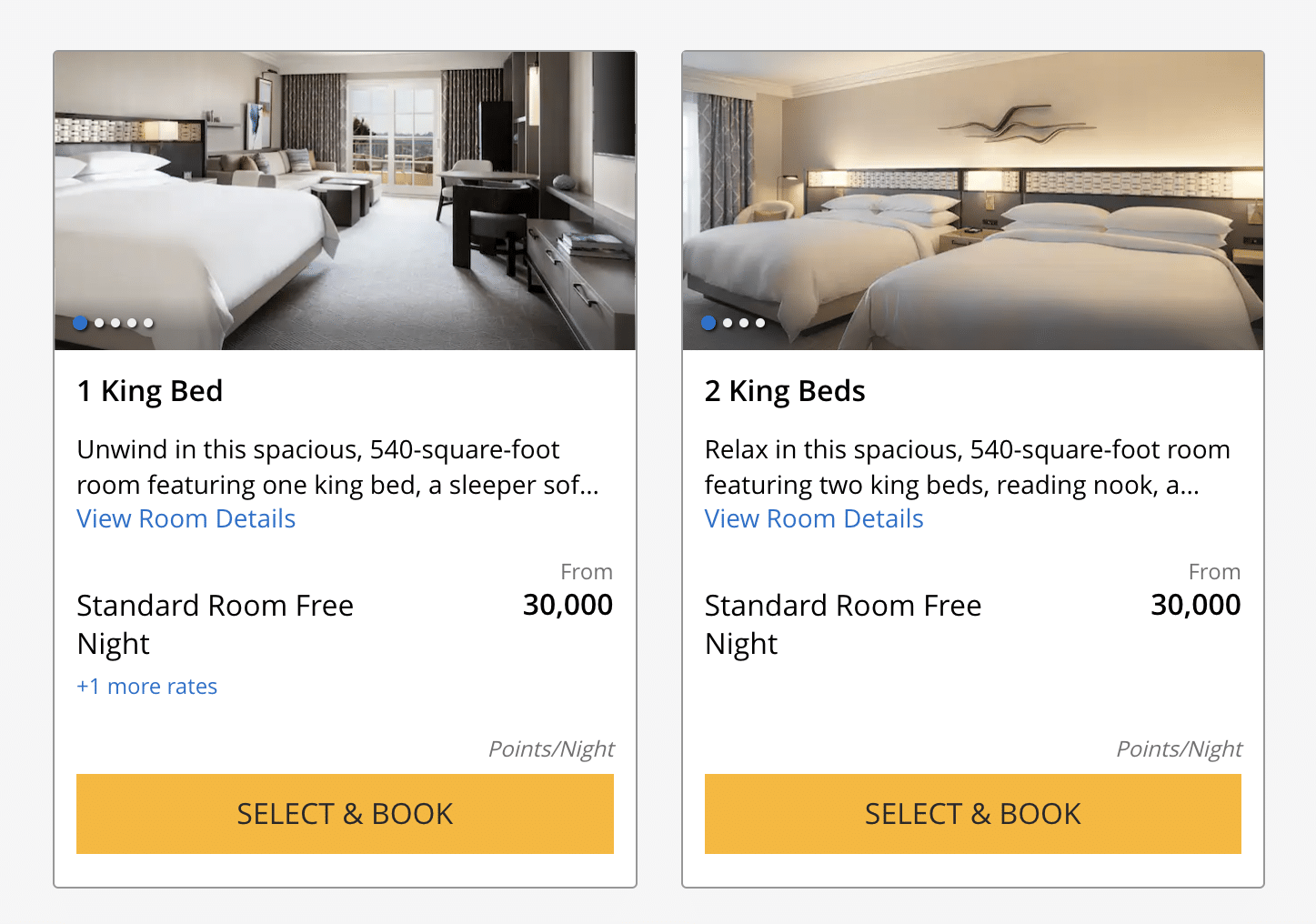Jump to second dot on 1 King Bed photo
Image resolution: width=1316 pixels, height=924 pixels.
pyautogui.click(x=99, y=323)
